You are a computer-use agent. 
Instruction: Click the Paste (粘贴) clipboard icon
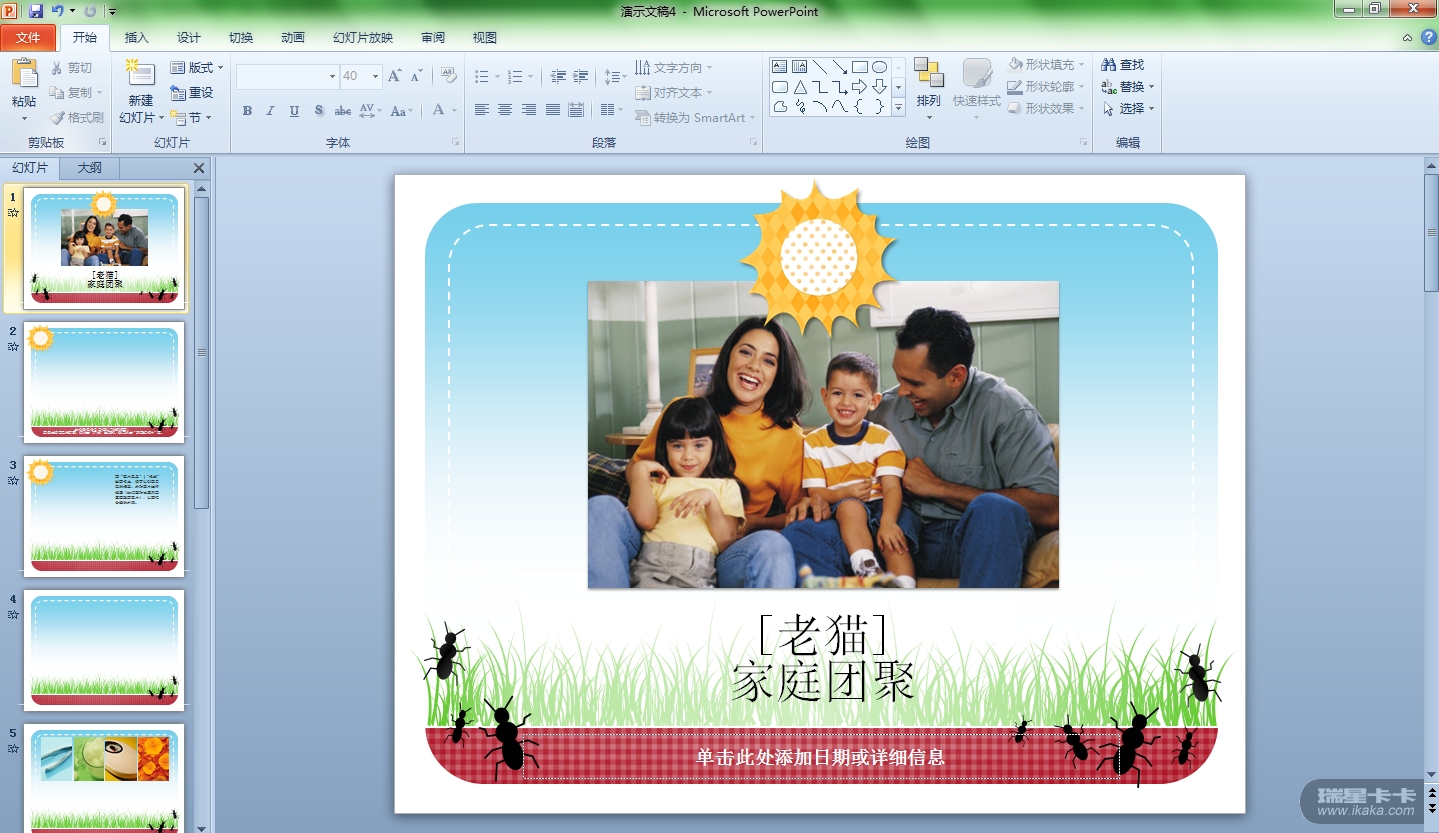coord(24,73)
